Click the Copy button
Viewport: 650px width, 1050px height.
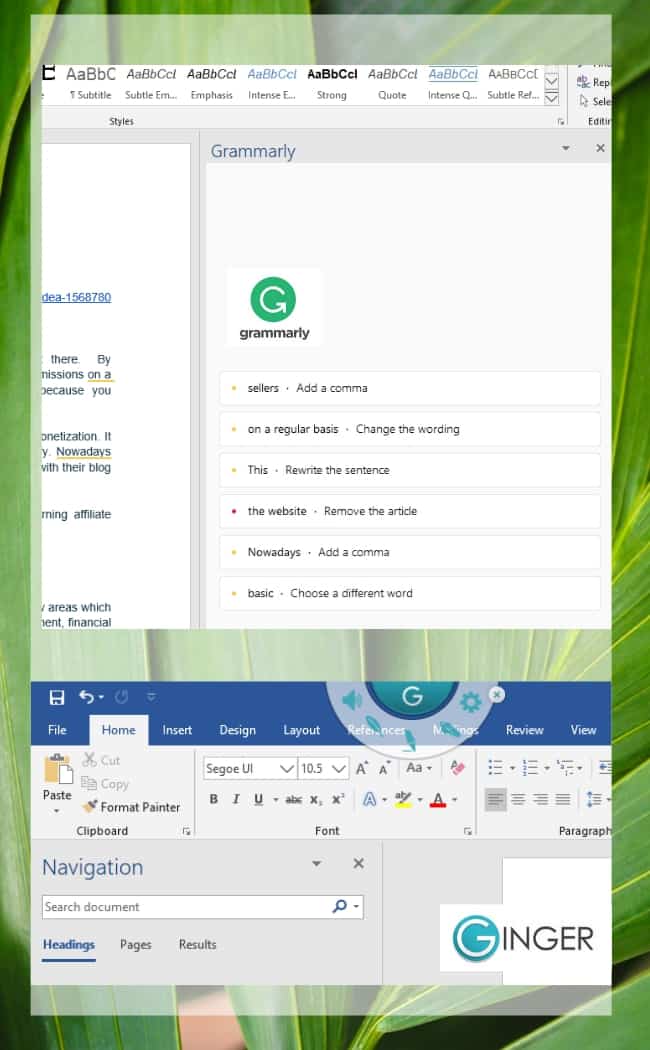105,783
